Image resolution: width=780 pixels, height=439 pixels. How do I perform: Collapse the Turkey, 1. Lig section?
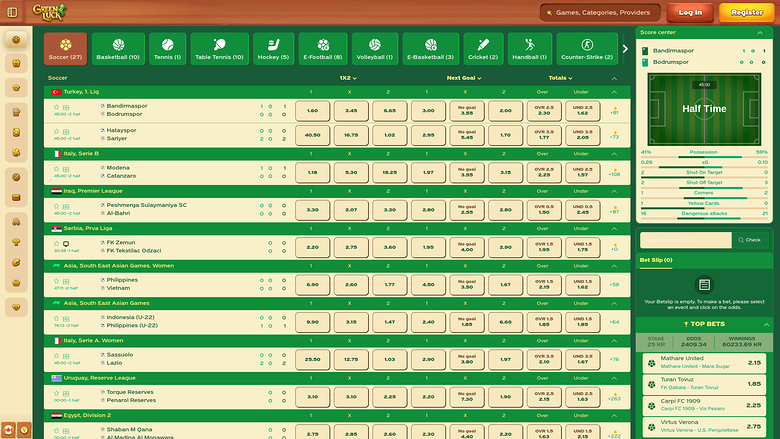click(x=614, y=92)
